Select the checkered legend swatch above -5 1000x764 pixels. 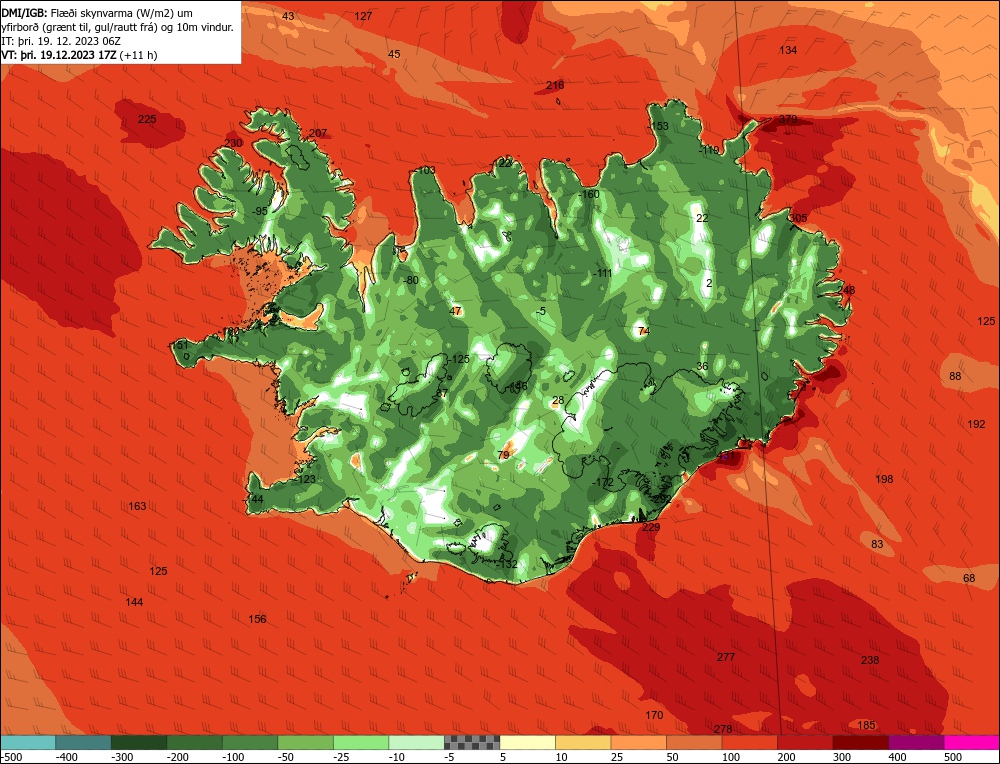tap(472, 742)
